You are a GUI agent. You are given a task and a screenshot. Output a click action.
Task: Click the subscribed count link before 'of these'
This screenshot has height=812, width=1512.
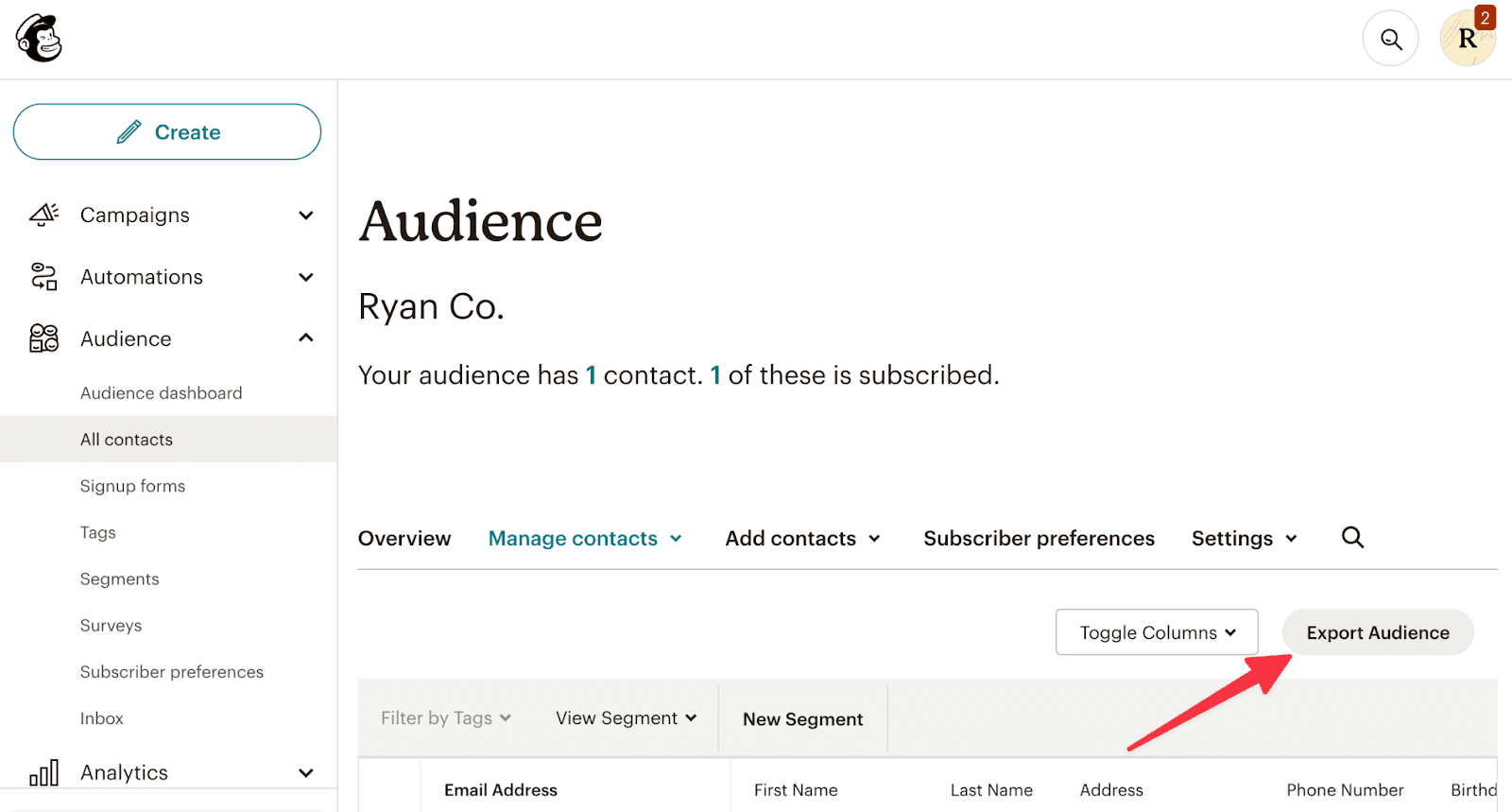pos(715,375)
